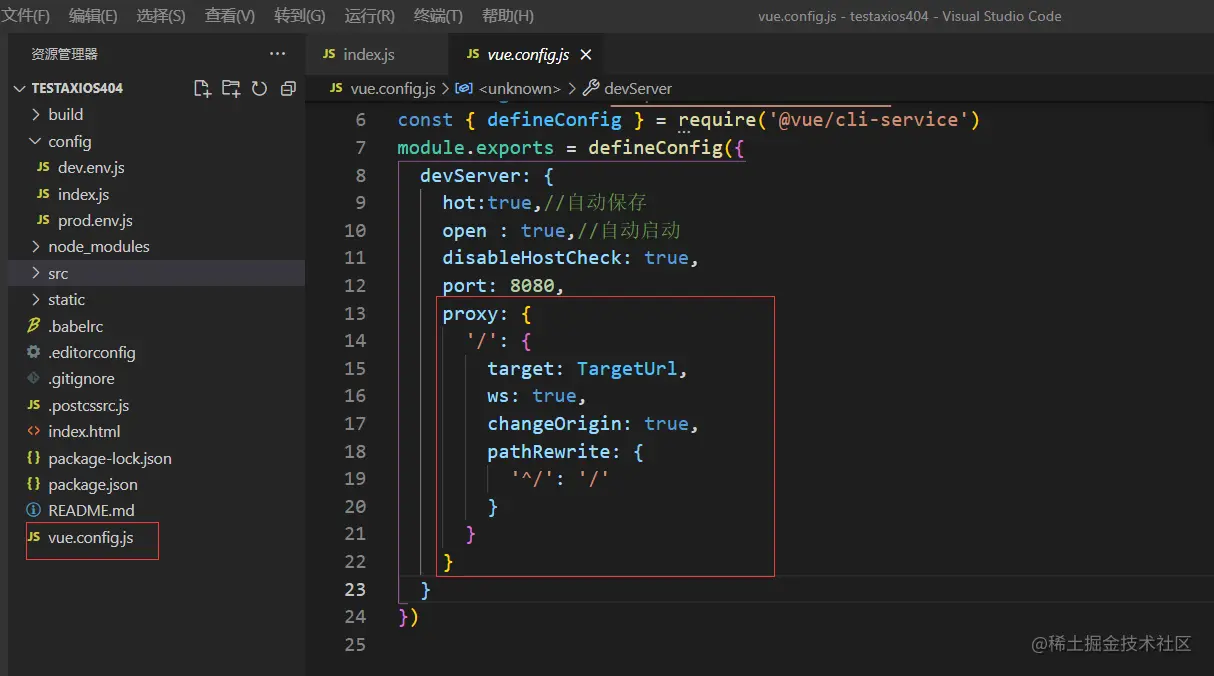Open the .gitignore file
Viewport: 1214px width, 676px height.
(x=81, y=379)
